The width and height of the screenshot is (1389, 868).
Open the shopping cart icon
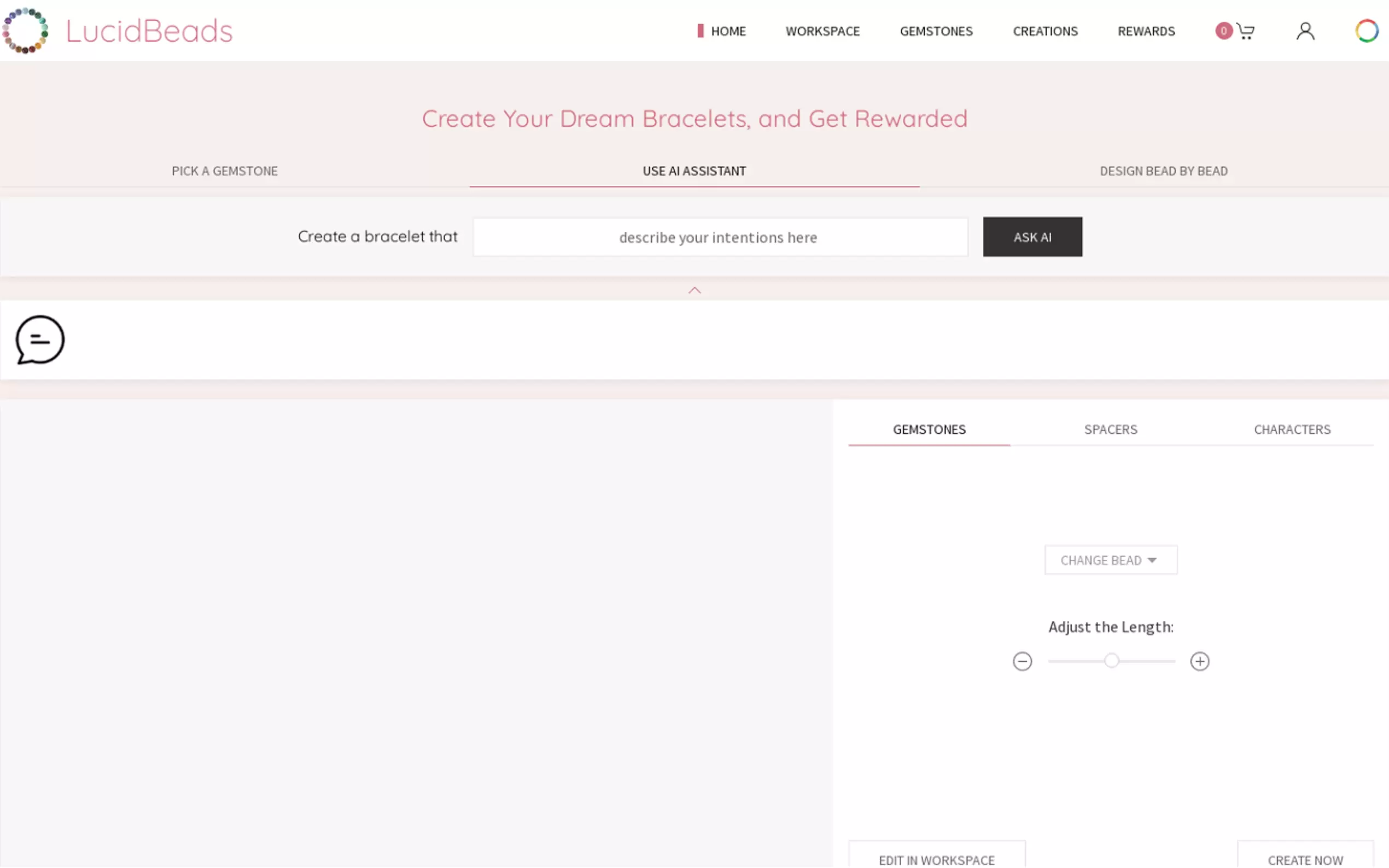(x=1245, y=31)
